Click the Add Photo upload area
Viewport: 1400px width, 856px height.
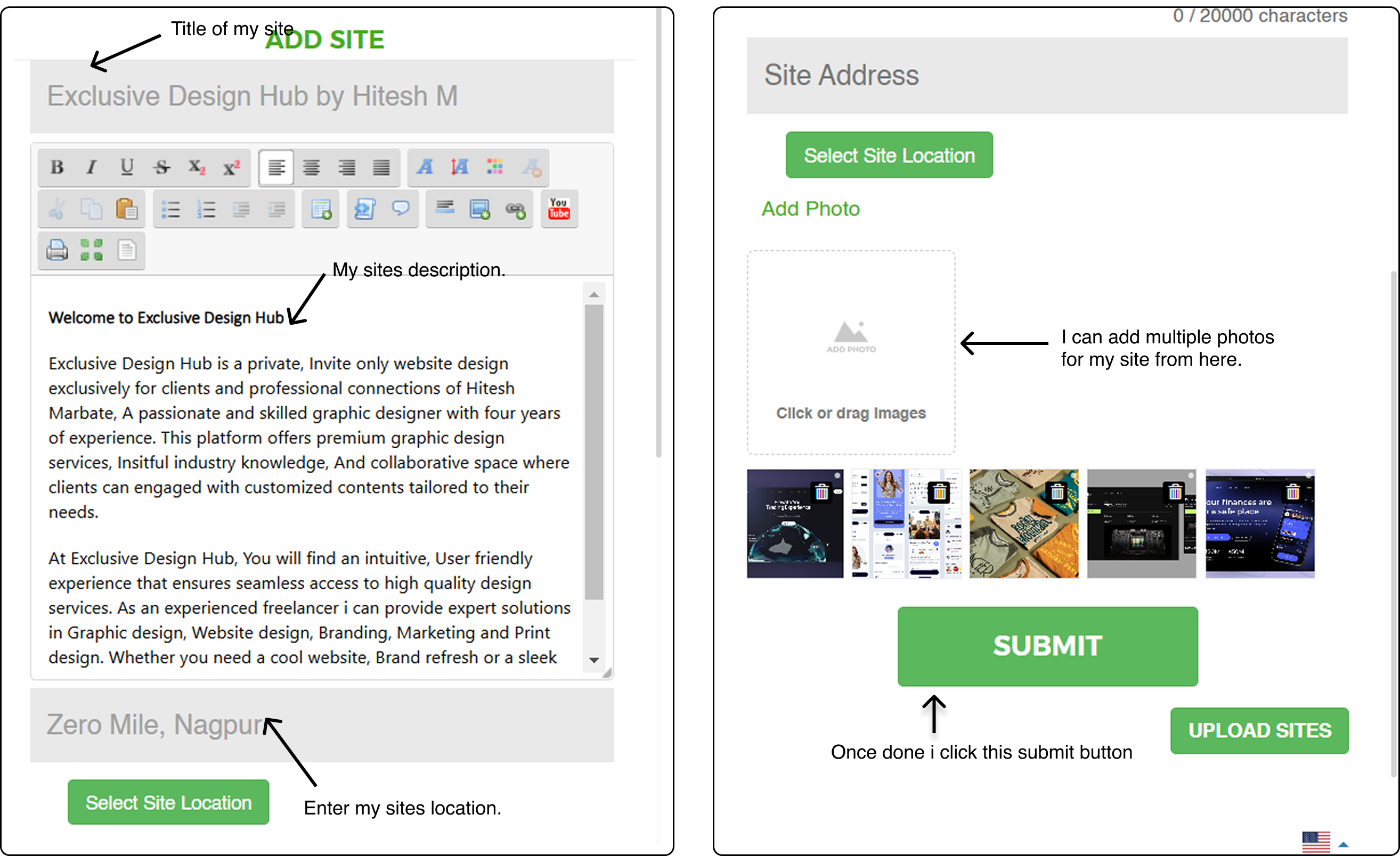(851, 352)
